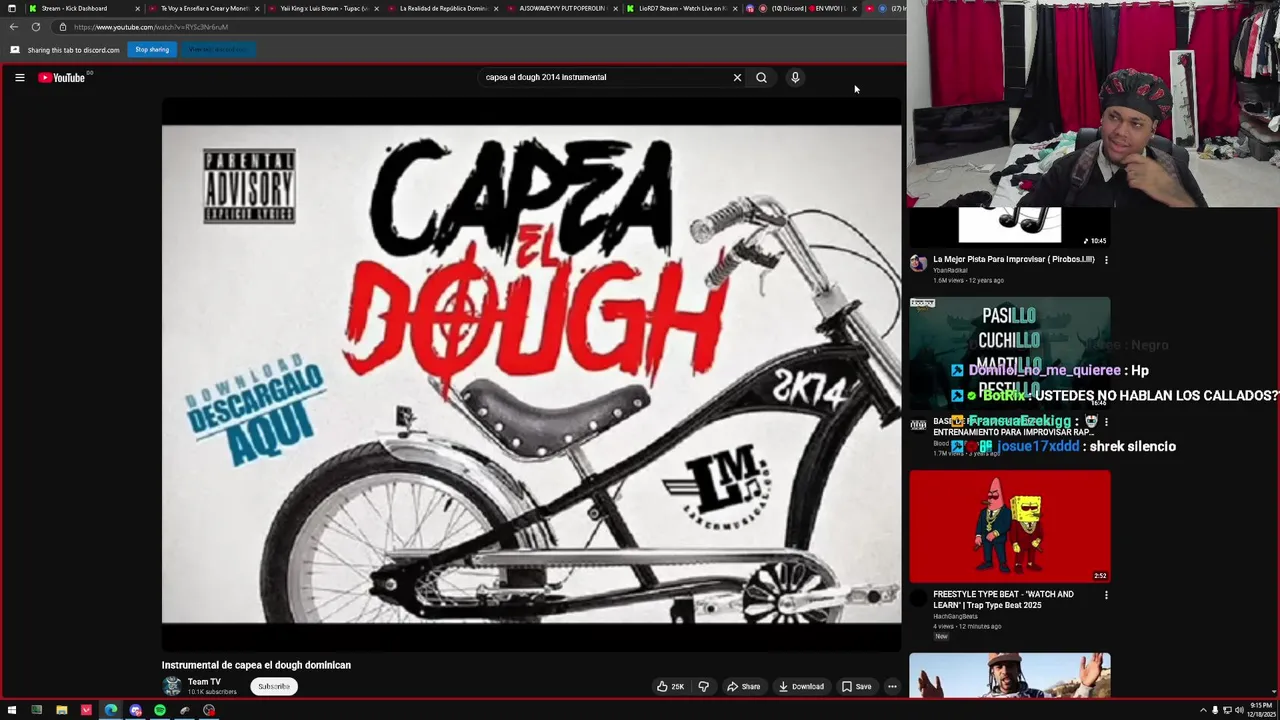The height and width of the screenshot is (720, 1280).
Task: Go to the YouTube home logo
Action: [x=61, y=77]
